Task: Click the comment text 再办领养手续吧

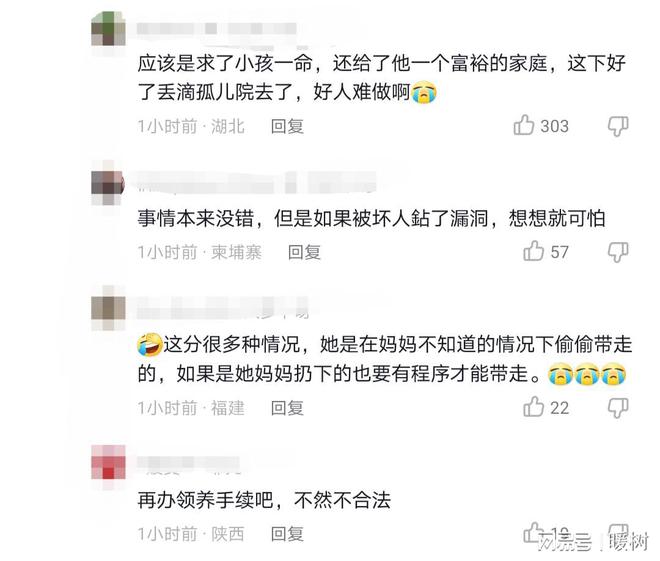Action: click(205, 500)
